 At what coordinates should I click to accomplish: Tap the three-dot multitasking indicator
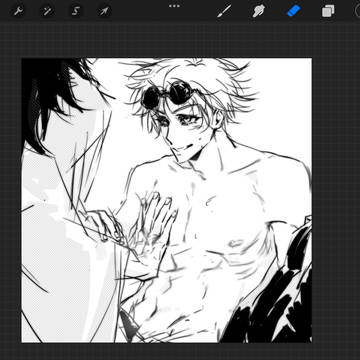click(174, 6)
